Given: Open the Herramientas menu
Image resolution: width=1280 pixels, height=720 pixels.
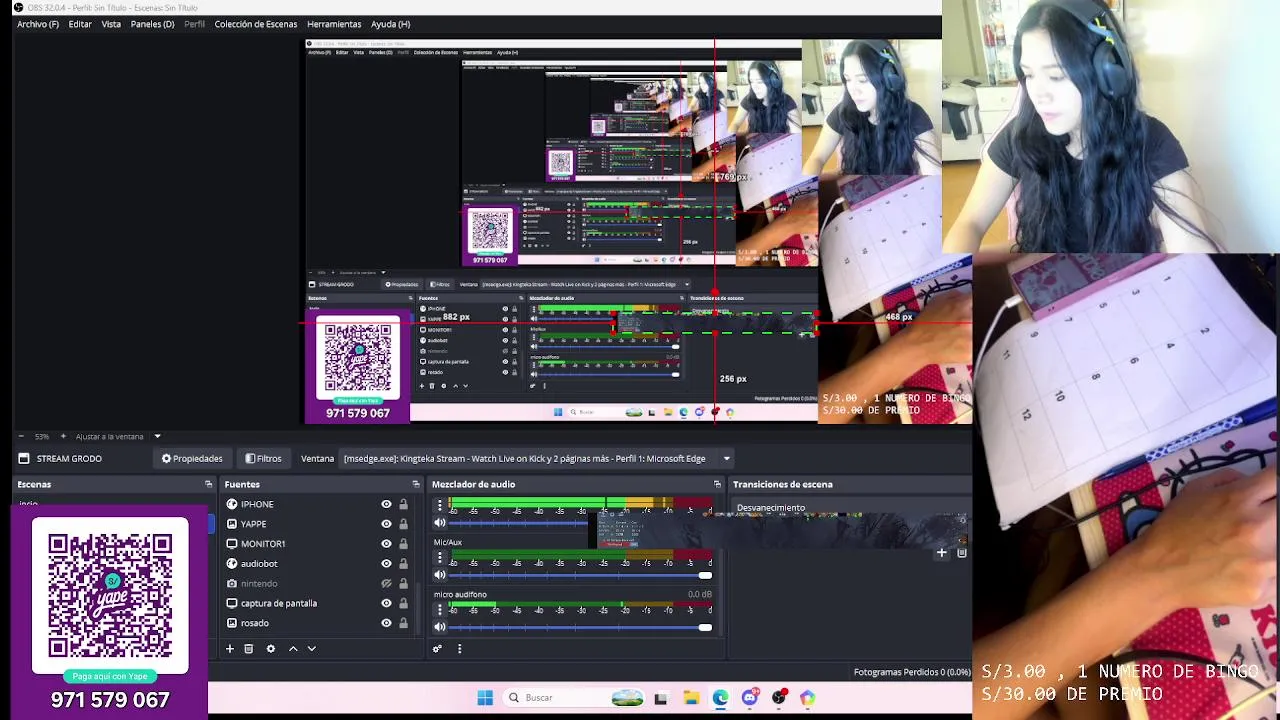Looking at the screenshot, I should click(334, 24).
